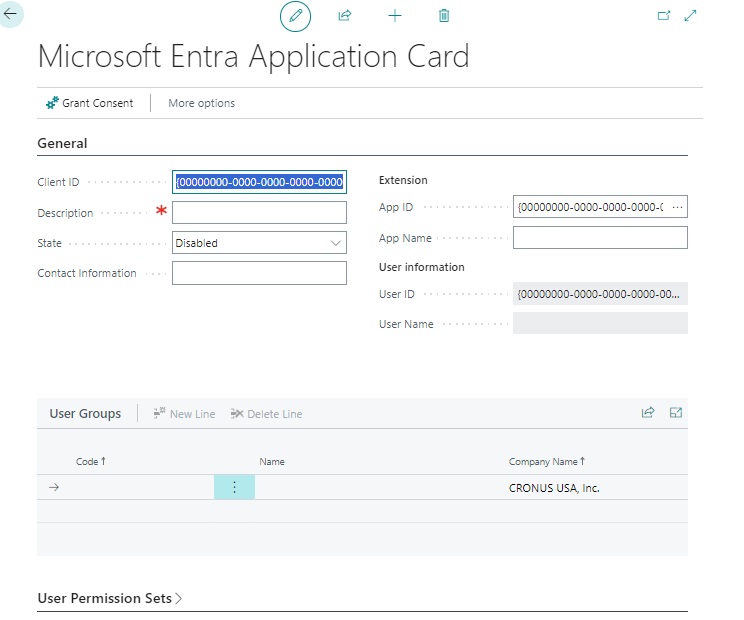Open the State dropdown showing Disabled

click(x=259, y=243)
